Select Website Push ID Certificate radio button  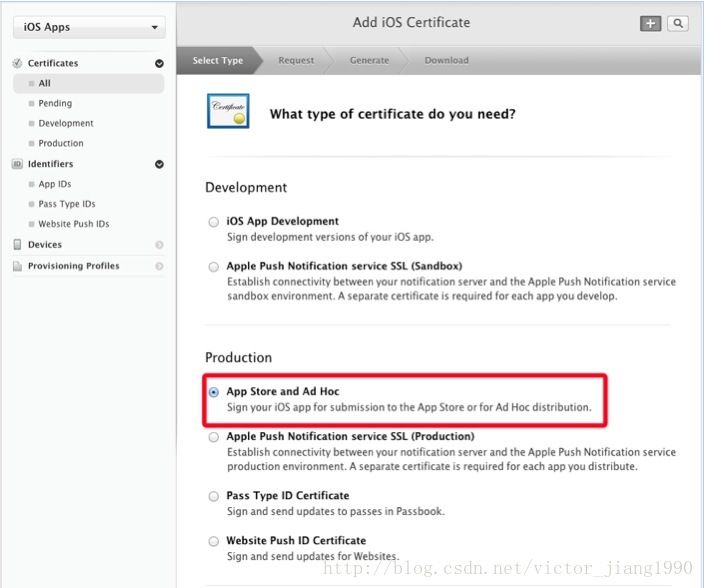click(x=214, y=541)
